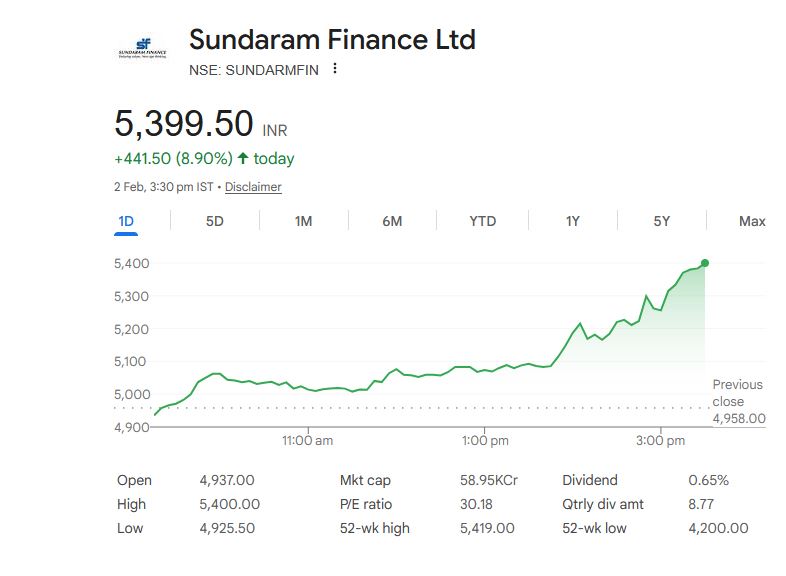The width and height of the screenshot is (786, 576).
Task: Show the 1M chart range
Action: [304, 221]
